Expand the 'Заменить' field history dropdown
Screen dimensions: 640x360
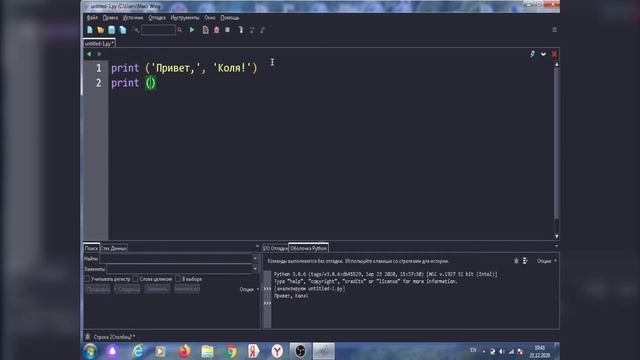(255, 269)
